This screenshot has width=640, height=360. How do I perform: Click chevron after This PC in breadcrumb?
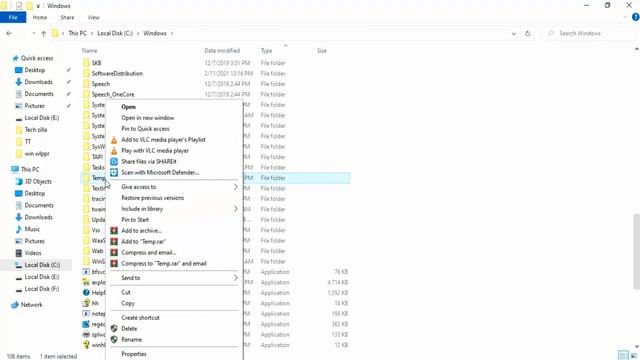coord(92,33)
